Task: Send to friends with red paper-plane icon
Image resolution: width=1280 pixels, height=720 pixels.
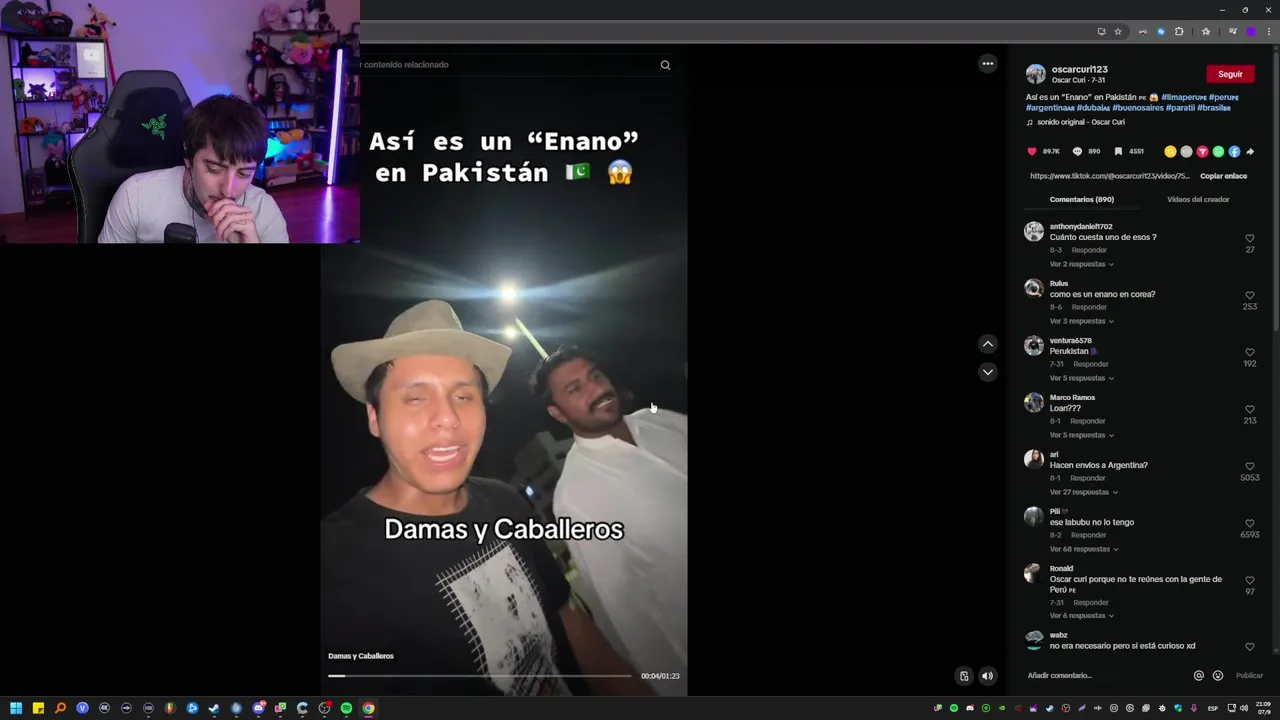Action: tap(1202, 152)
